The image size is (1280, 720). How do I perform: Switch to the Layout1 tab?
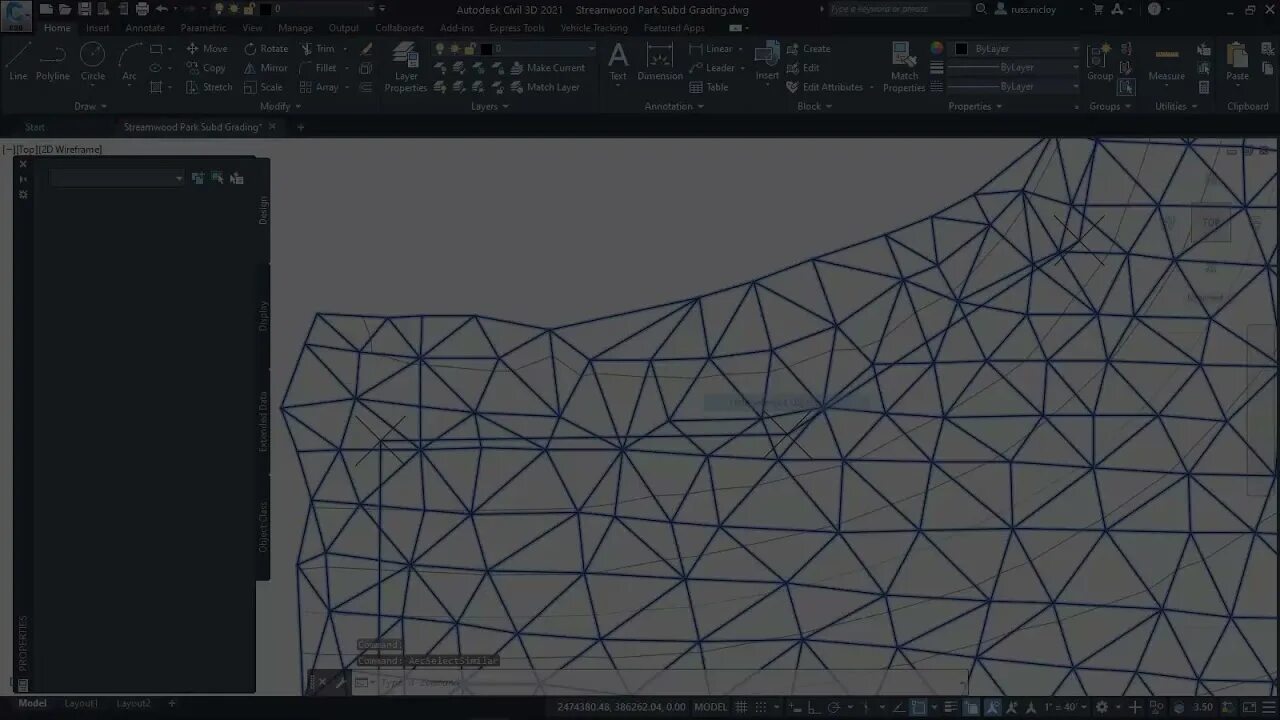81,703
